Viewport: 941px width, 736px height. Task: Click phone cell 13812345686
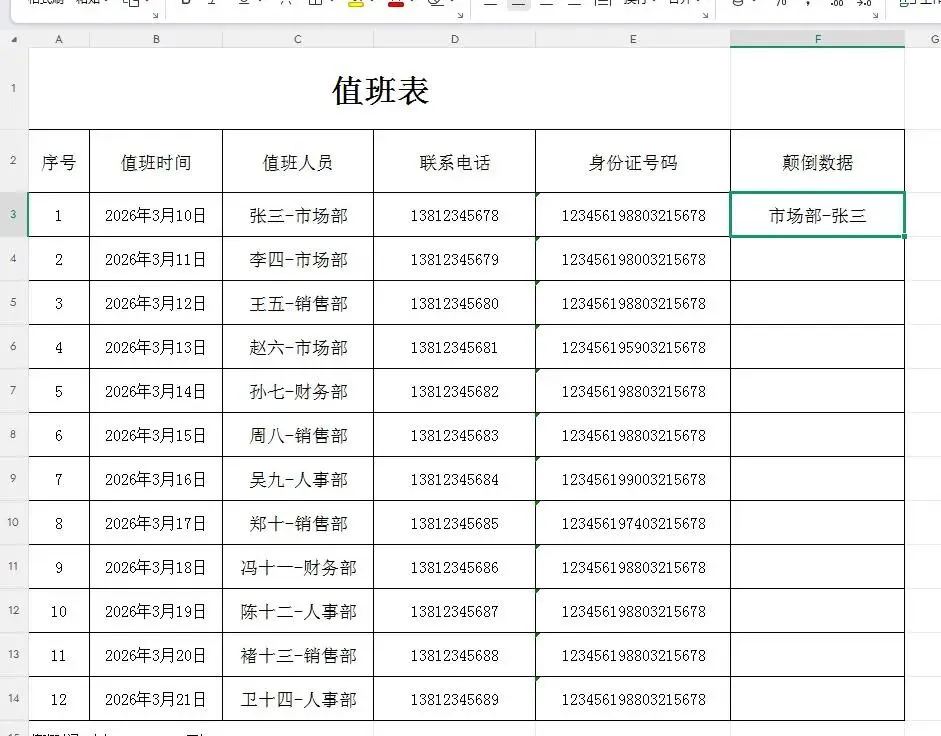[454, 567]
